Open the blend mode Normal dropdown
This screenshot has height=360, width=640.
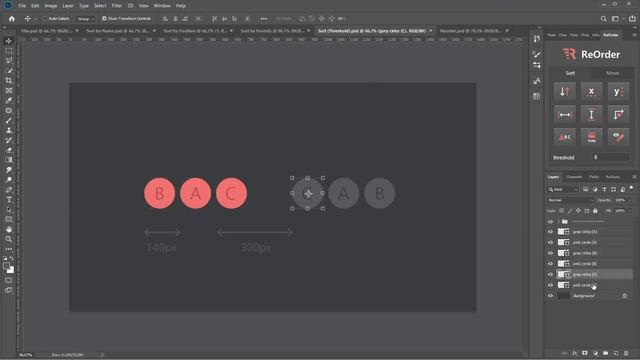pyautogui.click(x=570, y=200)
